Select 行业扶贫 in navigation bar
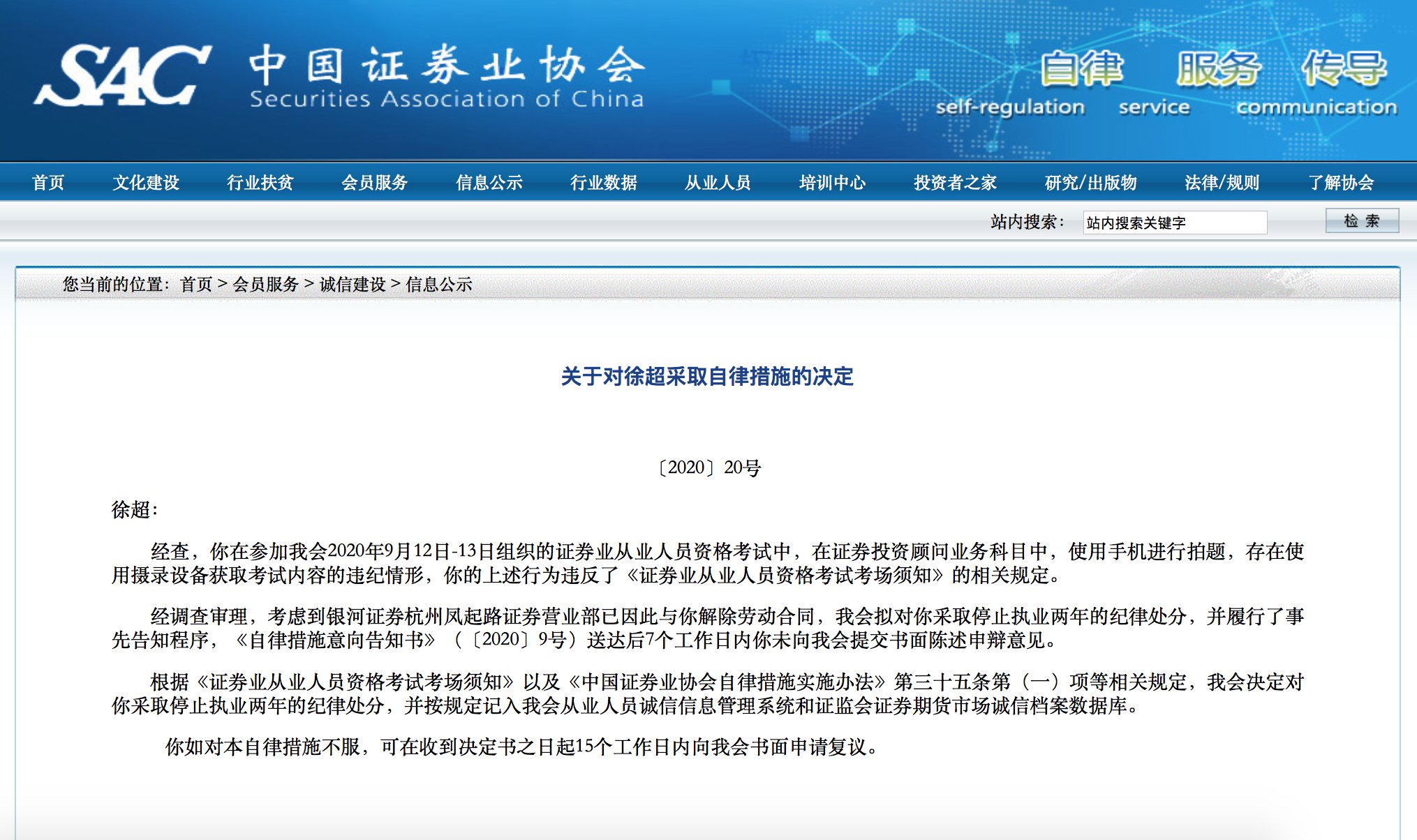The image size is (1417, 840). [x=260, y=183]
